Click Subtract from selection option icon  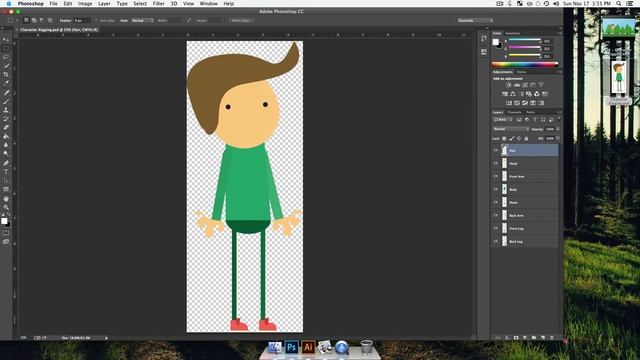[42, 20]
